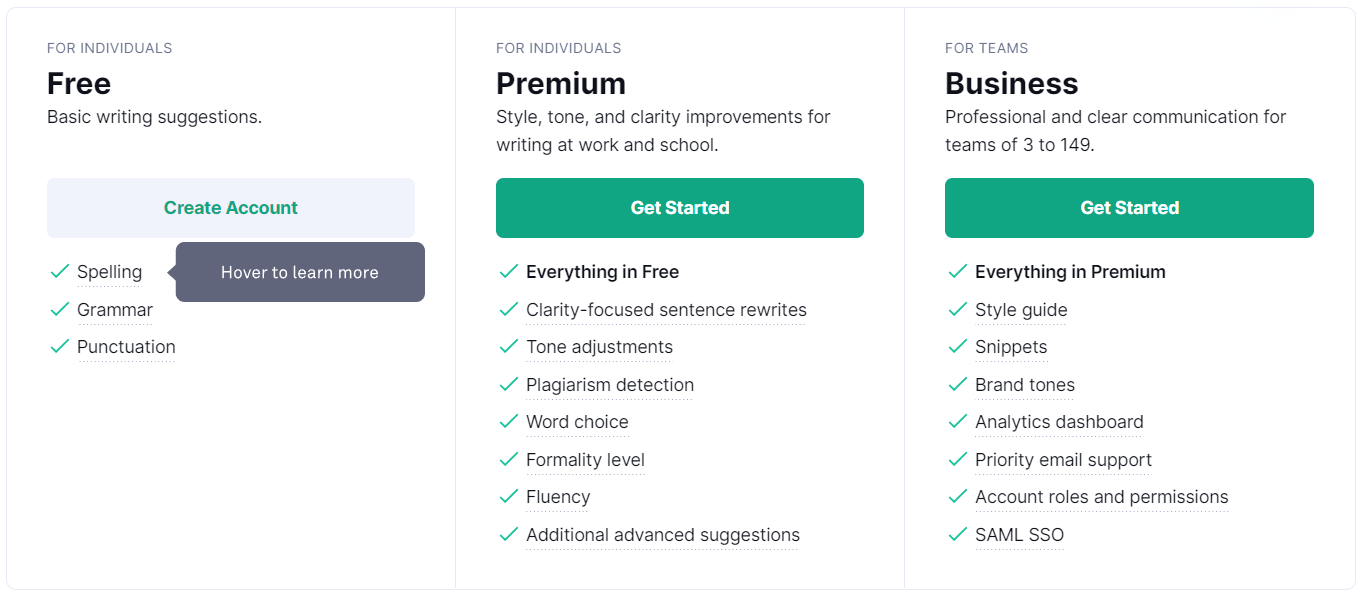Image resolution: width=1364 pixels, height=598 pixels.
Task: Click the checkmark icon beside Grammar
Action: [59, 309]
